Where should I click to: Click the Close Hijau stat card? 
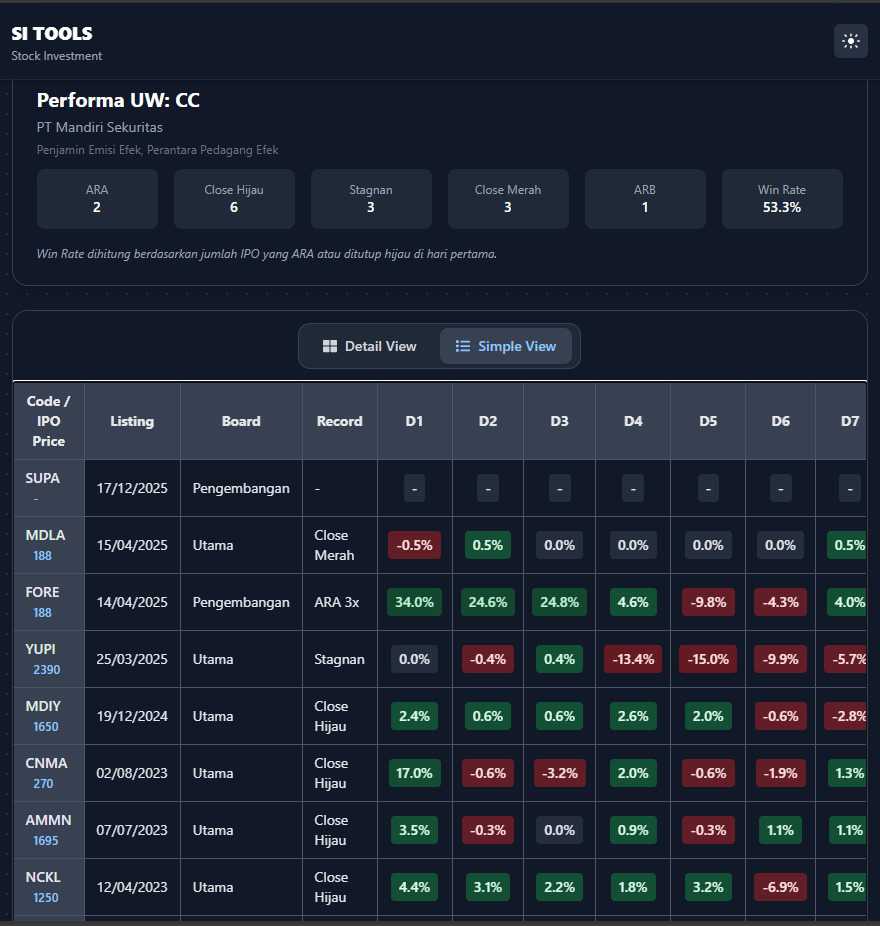point(234,199)
